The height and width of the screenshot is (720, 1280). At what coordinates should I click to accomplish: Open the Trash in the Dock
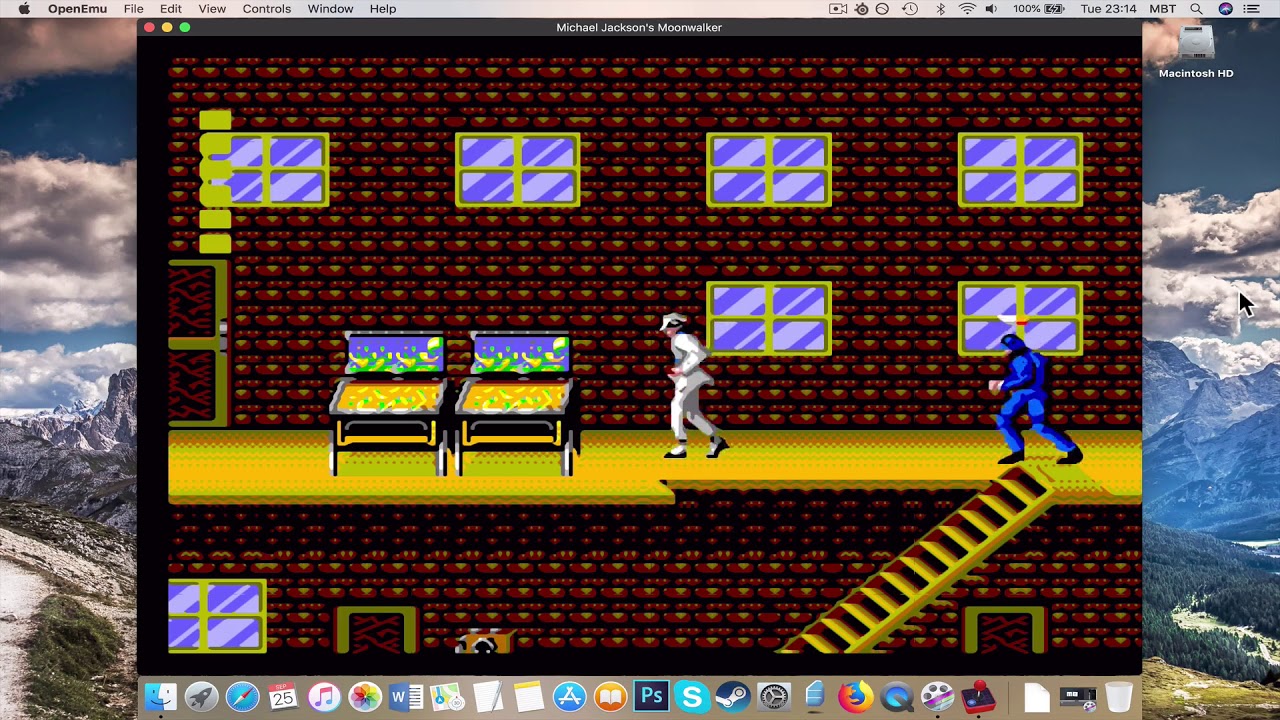tap(1119, 697)
